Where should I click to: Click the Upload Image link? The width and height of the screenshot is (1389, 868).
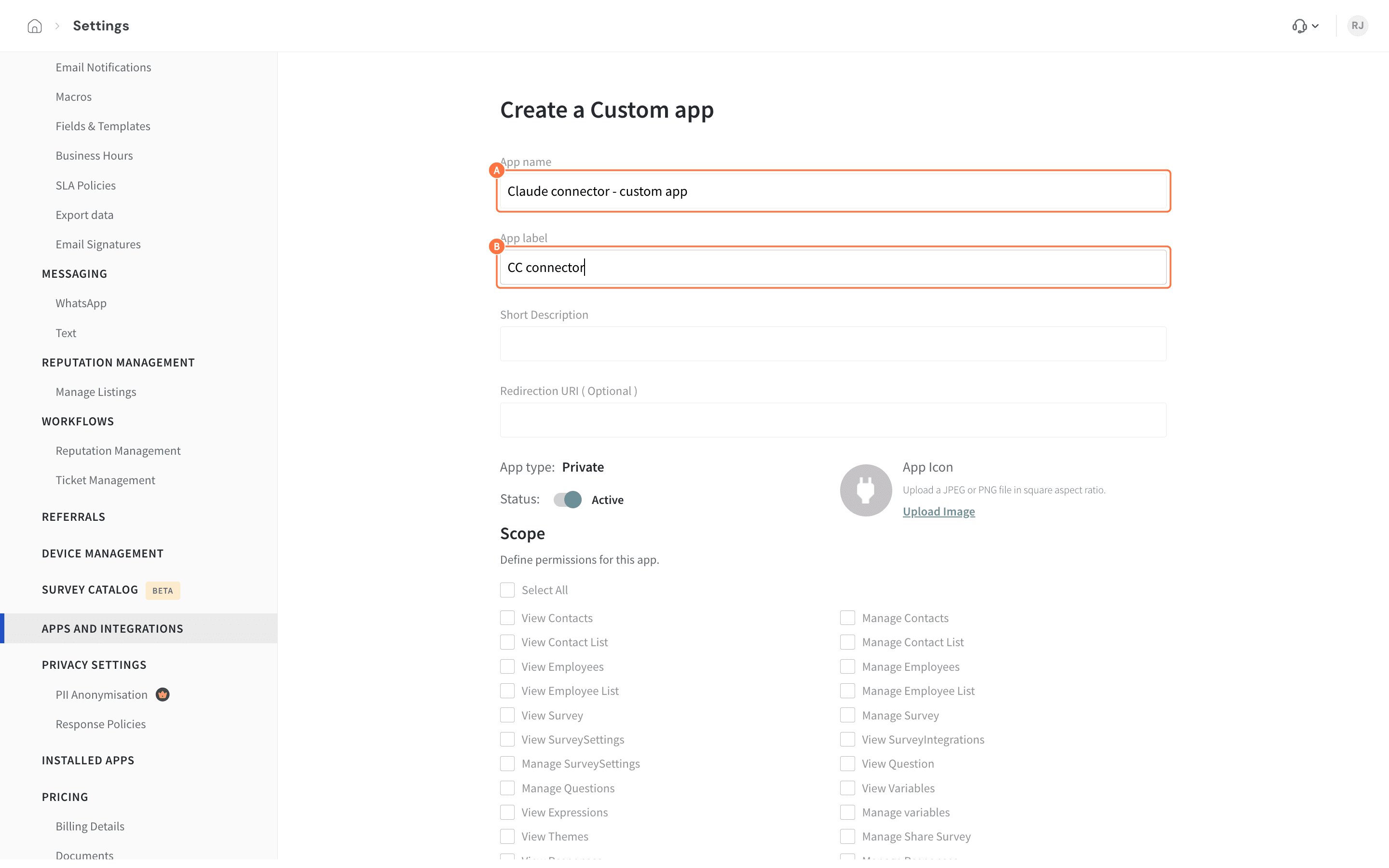tap(939, 512)
